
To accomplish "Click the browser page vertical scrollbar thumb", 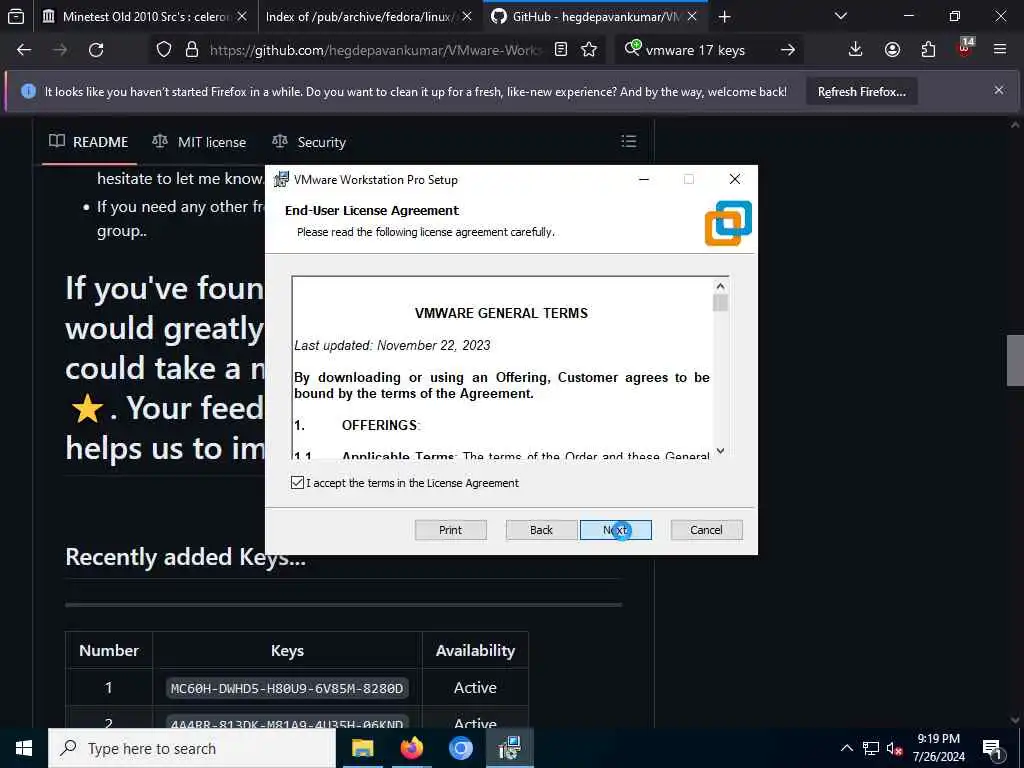I will [1015, 360].
